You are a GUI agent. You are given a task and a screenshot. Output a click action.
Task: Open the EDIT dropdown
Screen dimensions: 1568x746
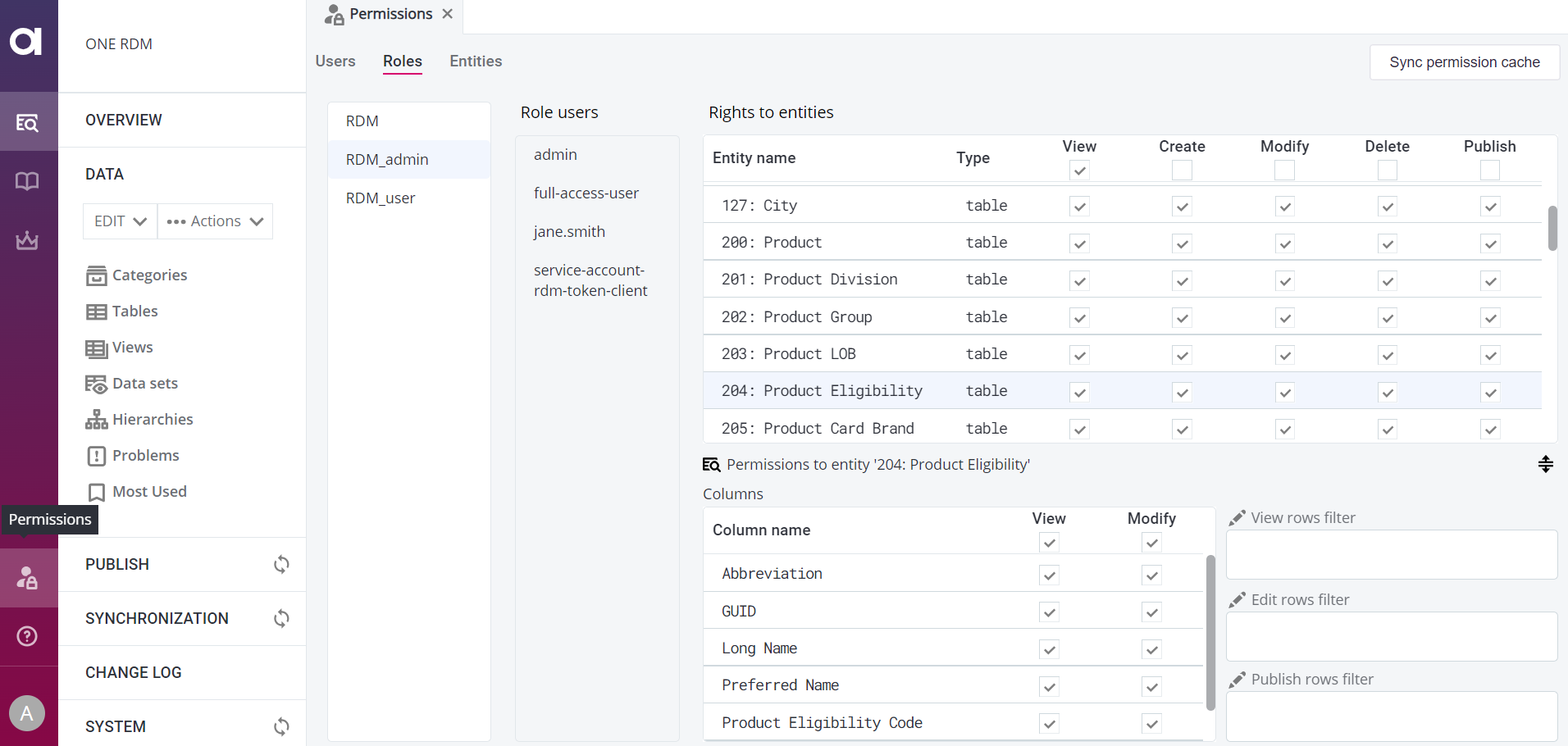(118, 221)
